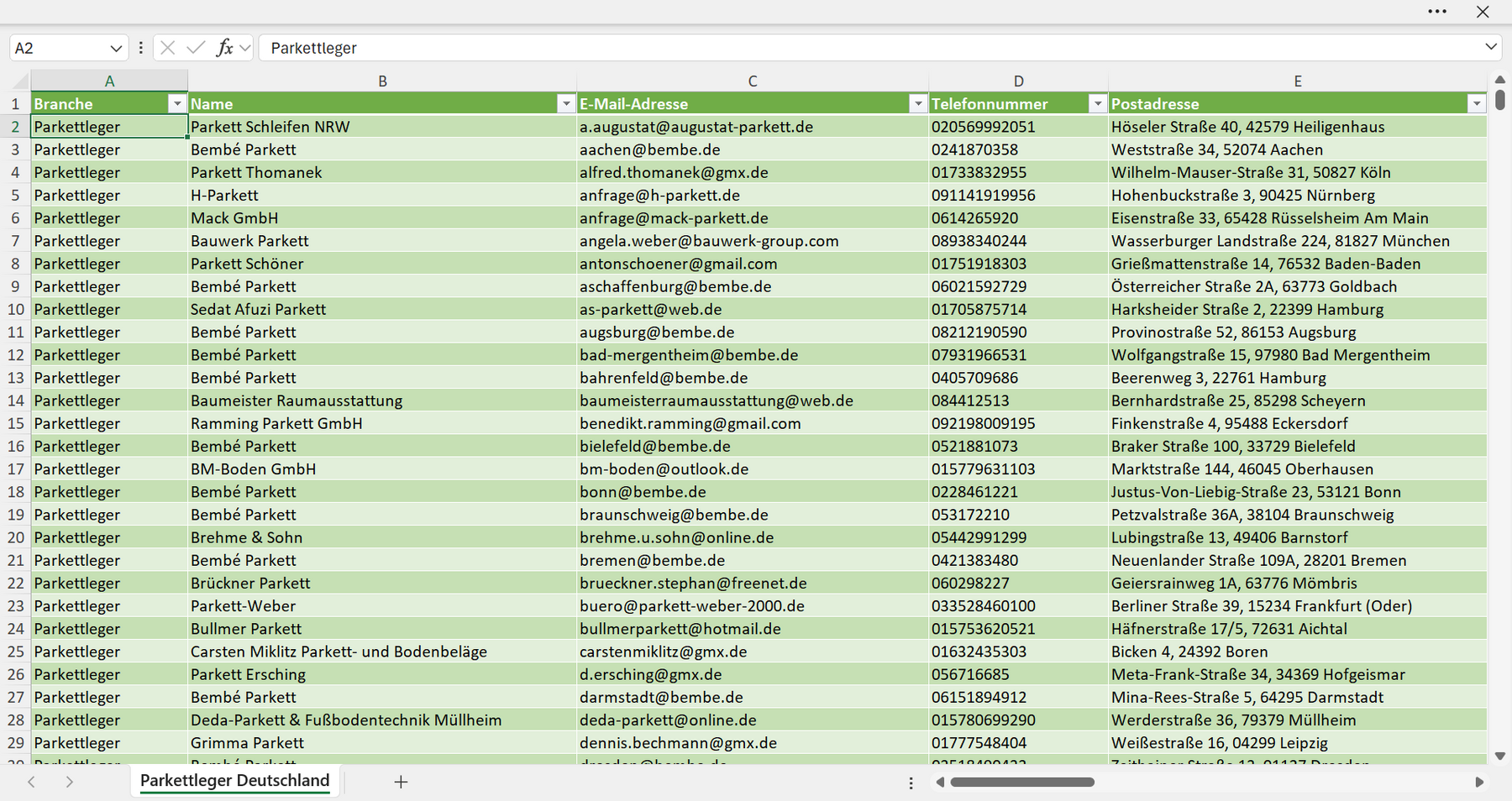This screenshot has width=1512, height=801.
Task: Click the horizontal scrollbar thumb
Action: [x=1022, y=782]
